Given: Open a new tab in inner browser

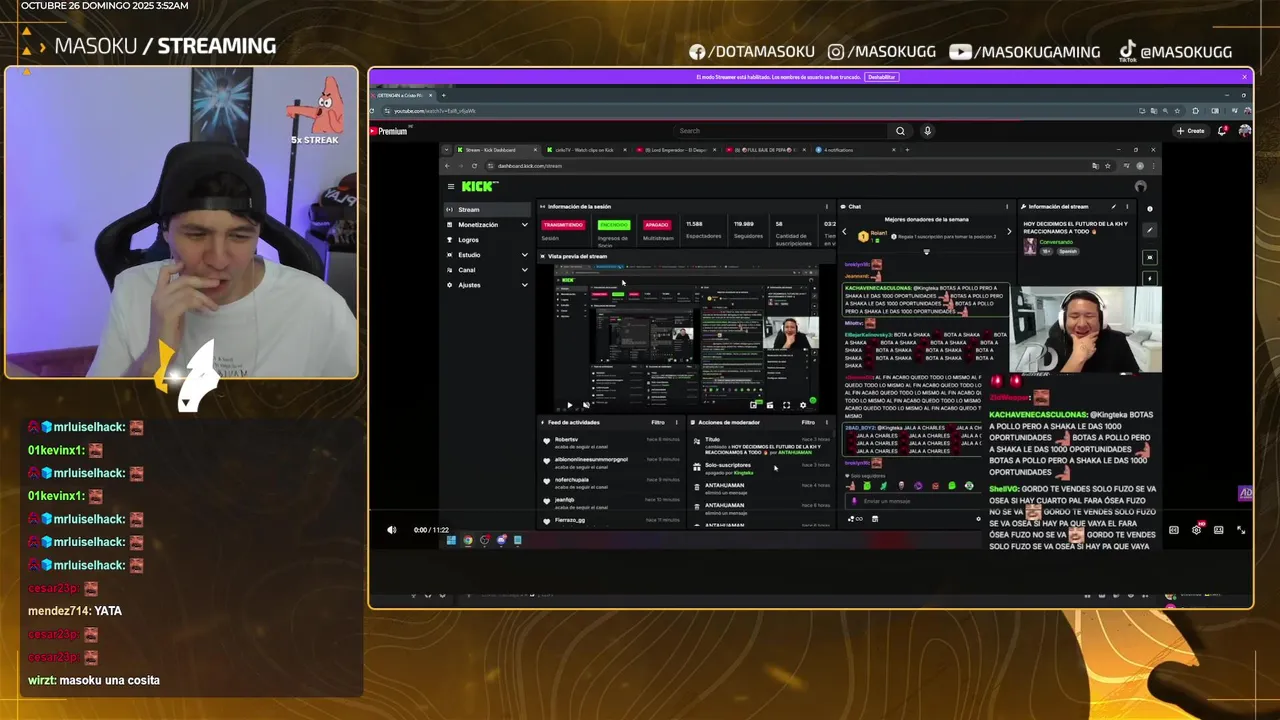Looking at the screenshot, I should pos(908,150).
